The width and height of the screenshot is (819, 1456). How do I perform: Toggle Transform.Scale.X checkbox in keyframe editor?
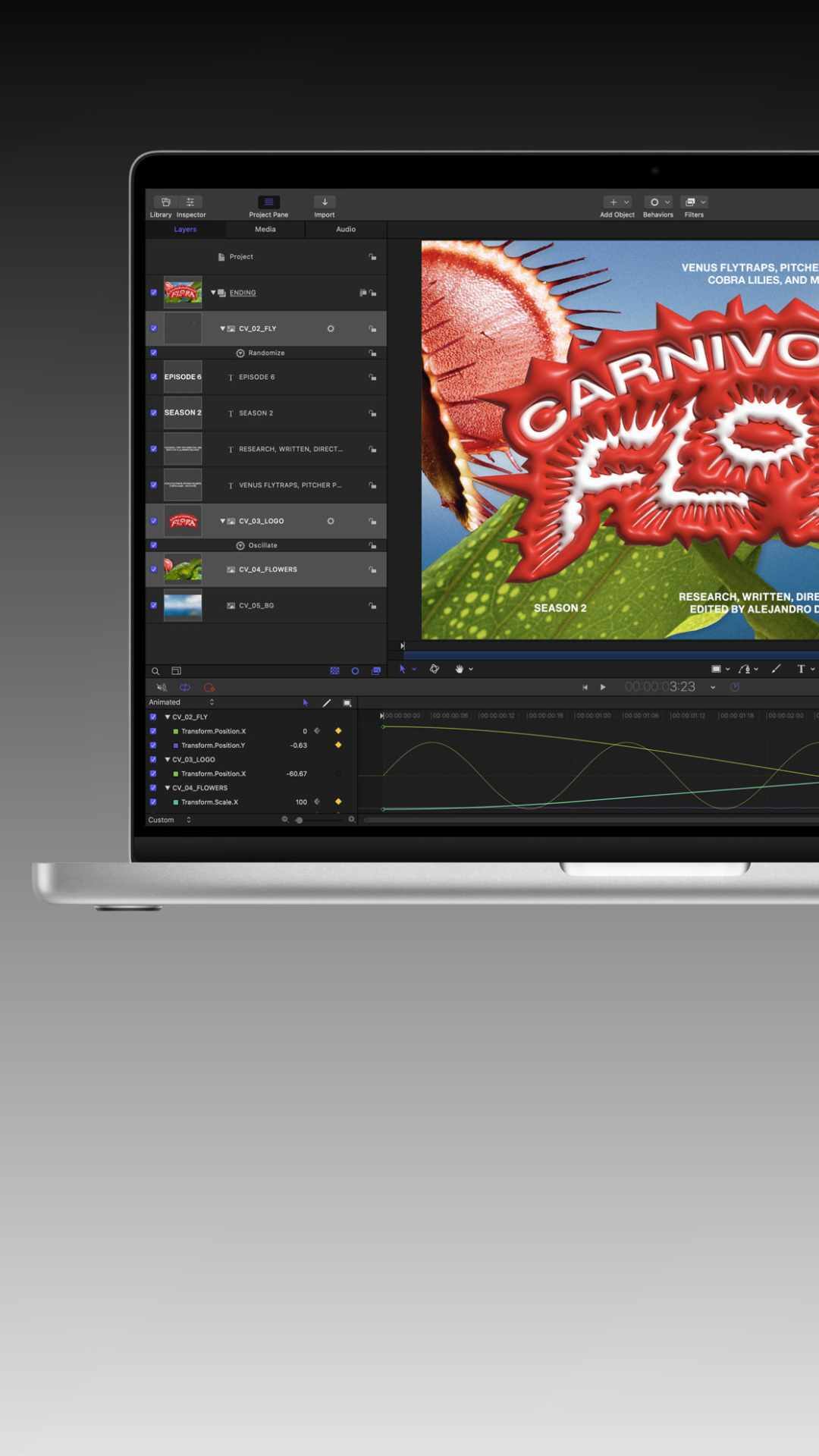[x=153, y=802]
